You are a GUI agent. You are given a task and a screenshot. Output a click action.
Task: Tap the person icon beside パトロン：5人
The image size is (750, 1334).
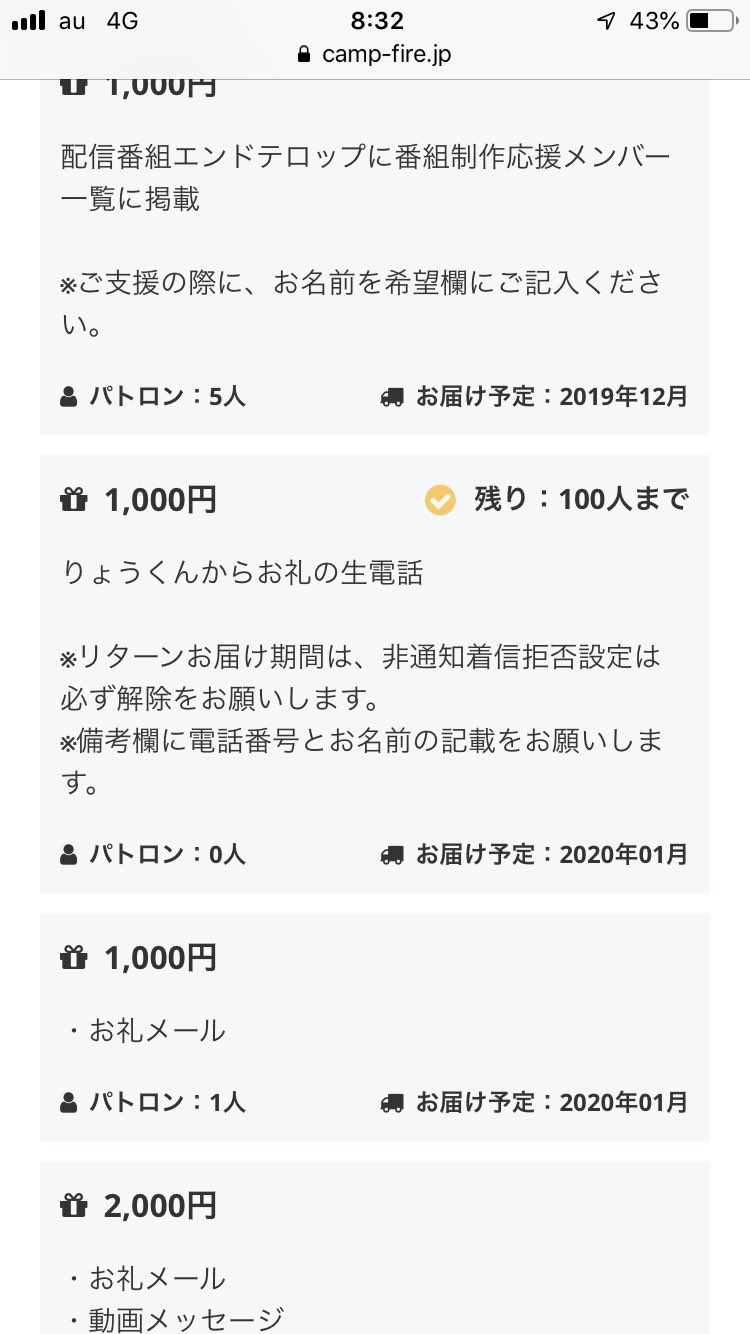coord(68,397)
